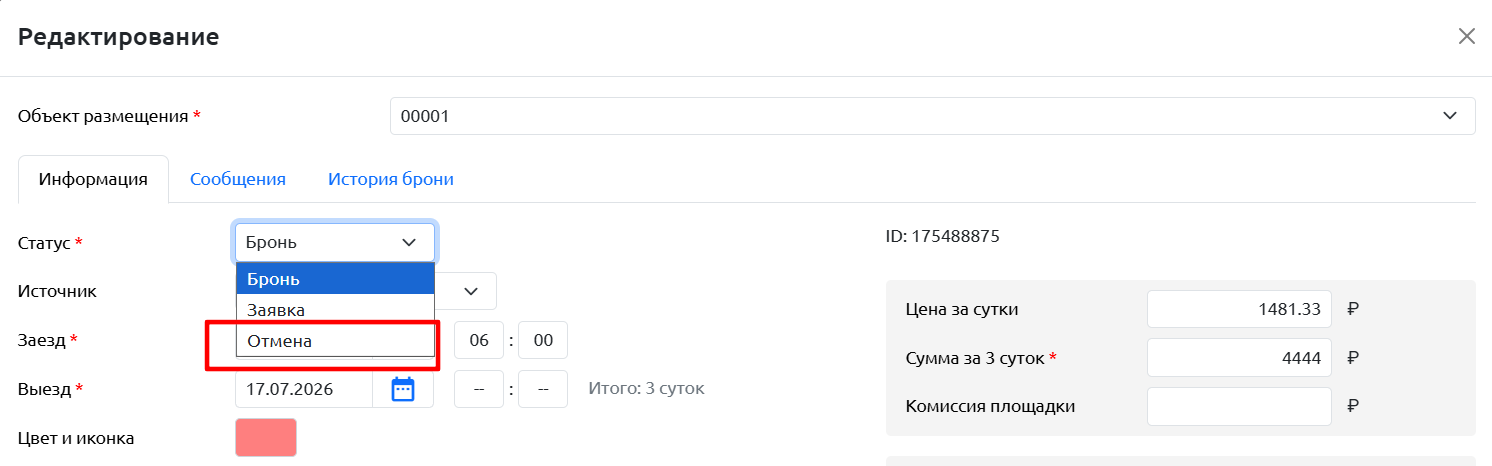Expand the Источник dropdown arrow
This screenshot has width=1492, height=466.
pyautogui.click(x=471, y=291)
